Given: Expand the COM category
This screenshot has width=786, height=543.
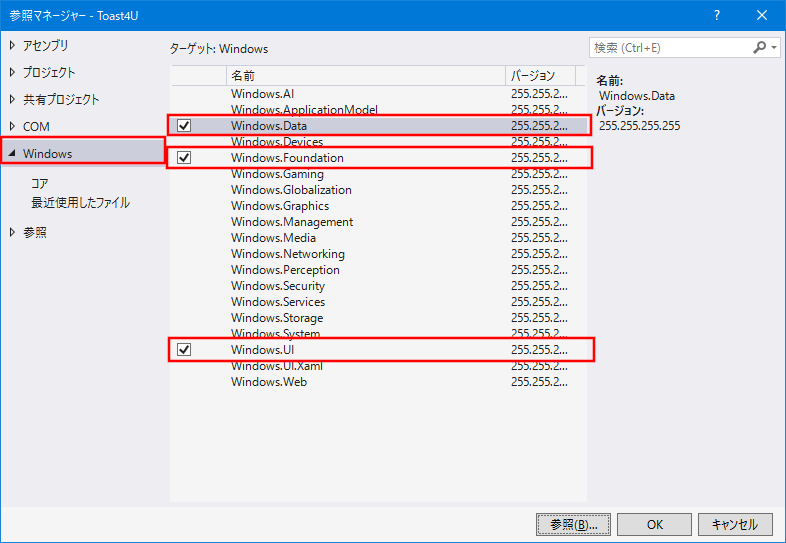Looking at the screenshot, I should click(12, 126).
